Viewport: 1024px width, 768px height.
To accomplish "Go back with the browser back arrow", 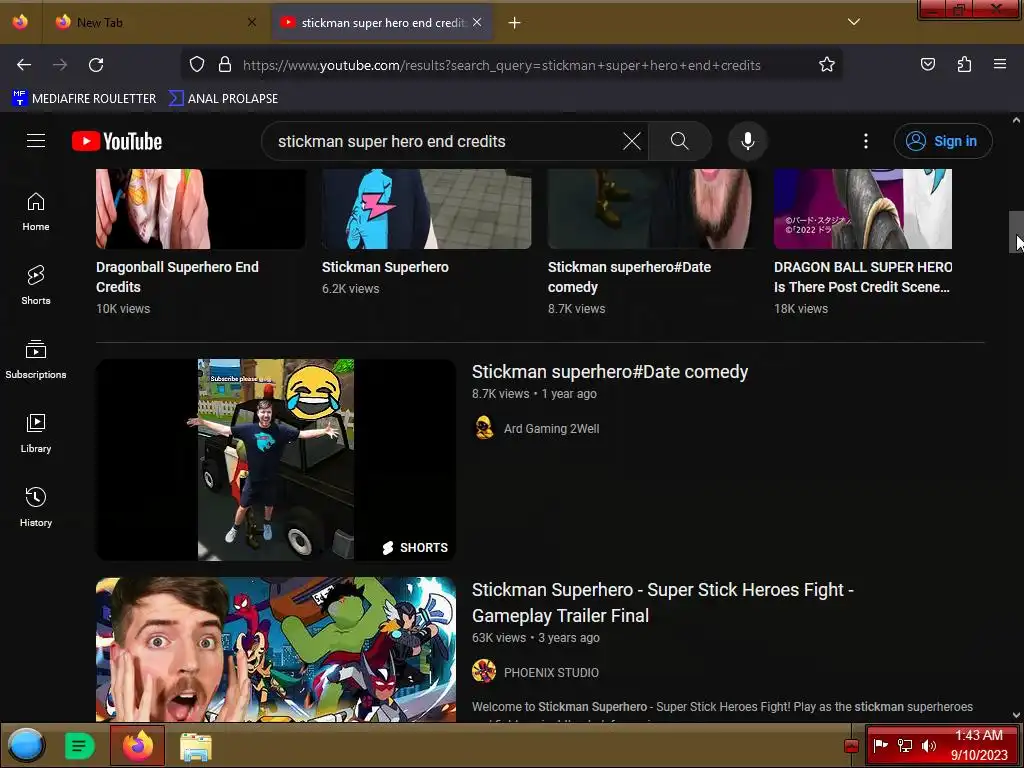I will pos(24,65).
